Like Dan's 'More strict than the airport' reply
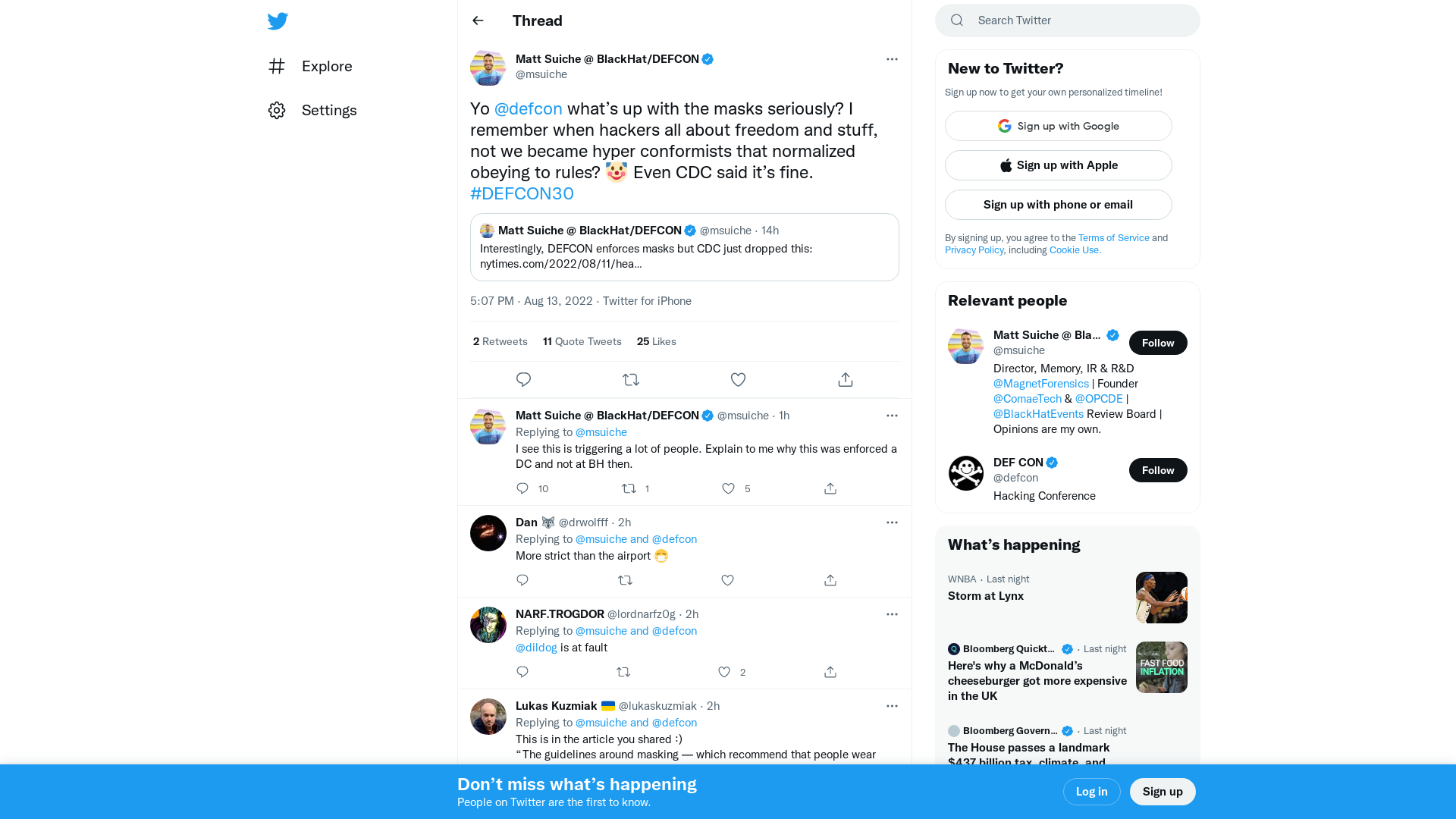 727,580
